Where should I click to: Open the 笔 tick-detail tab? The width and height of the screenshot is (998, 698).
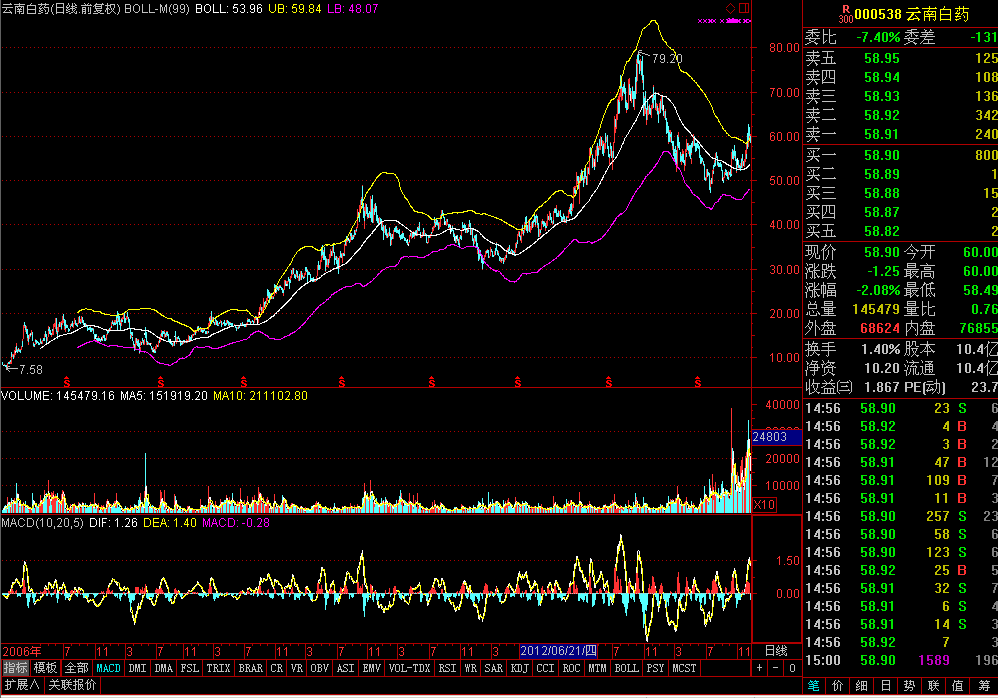(x=814, y=685)
